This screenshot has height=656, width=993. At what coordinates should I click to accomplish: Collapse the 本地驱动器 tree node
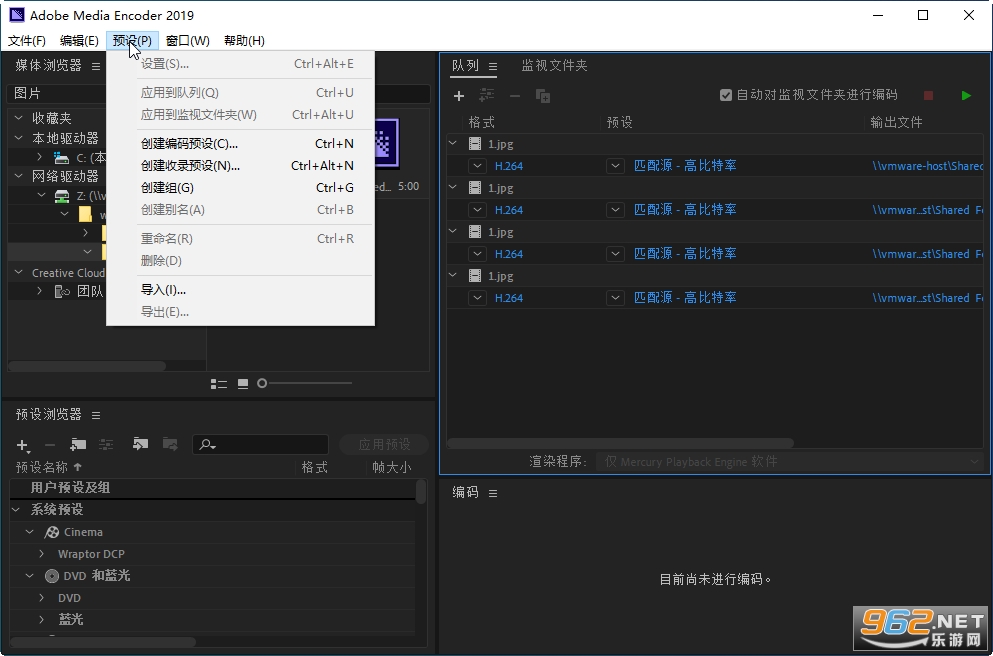pos(18,137)
